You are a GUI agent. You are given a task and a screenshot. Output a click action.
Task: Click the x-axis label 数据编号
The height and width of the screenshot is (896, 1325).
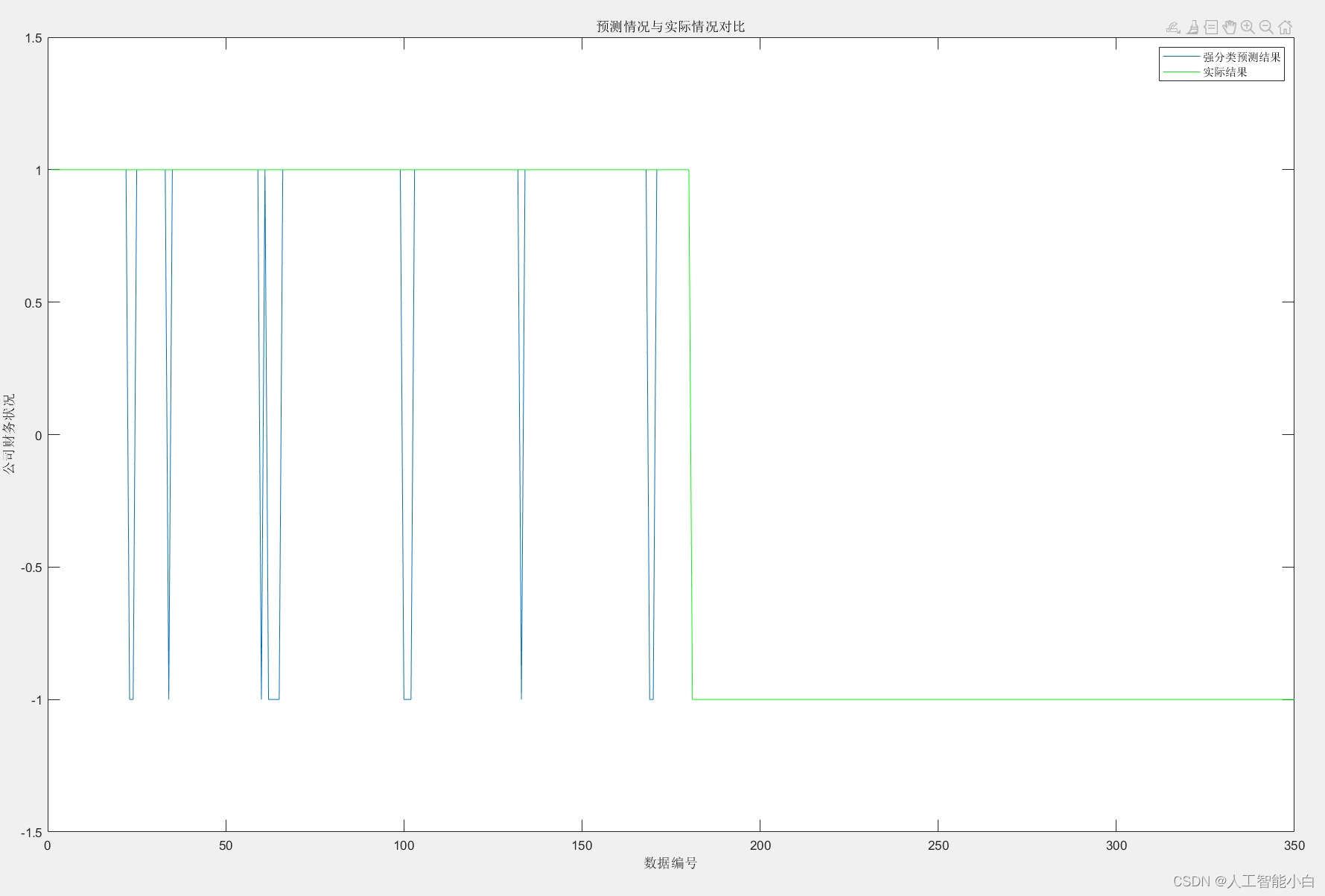click(670, 862)
